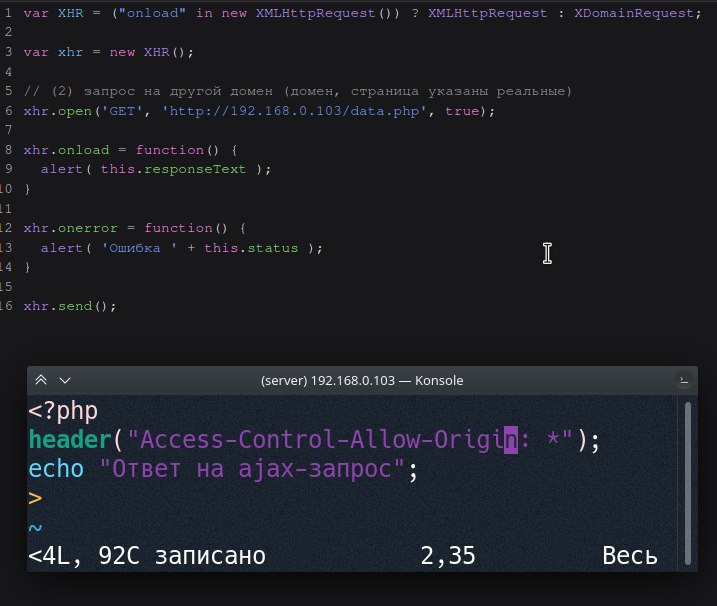This screenshot has width=717, height=606.
Task: Click 'true' argument on line 6
Action: pos(462,111)
